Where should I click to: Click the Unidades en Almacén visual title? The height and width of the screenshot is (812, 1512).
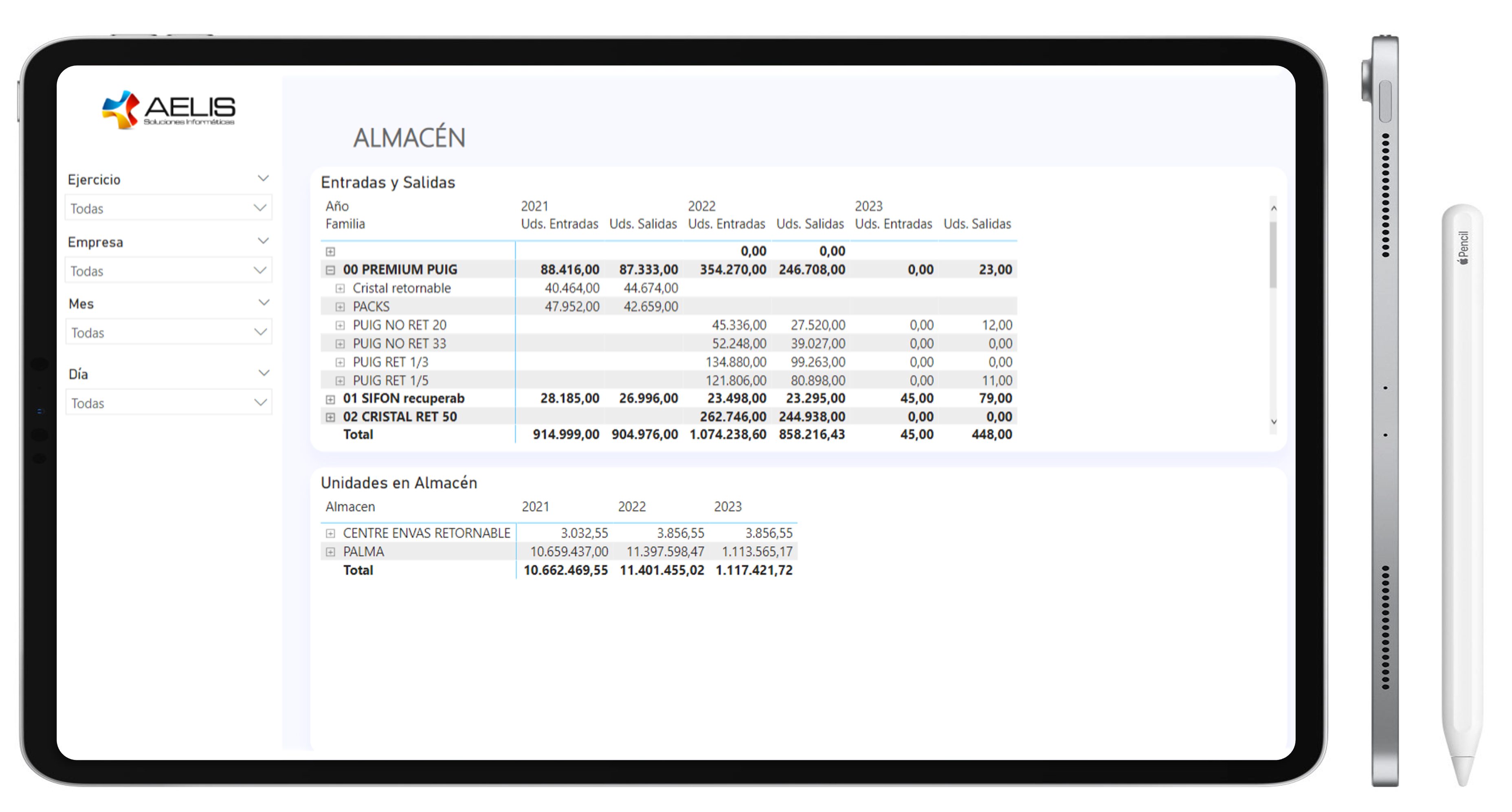399,483
